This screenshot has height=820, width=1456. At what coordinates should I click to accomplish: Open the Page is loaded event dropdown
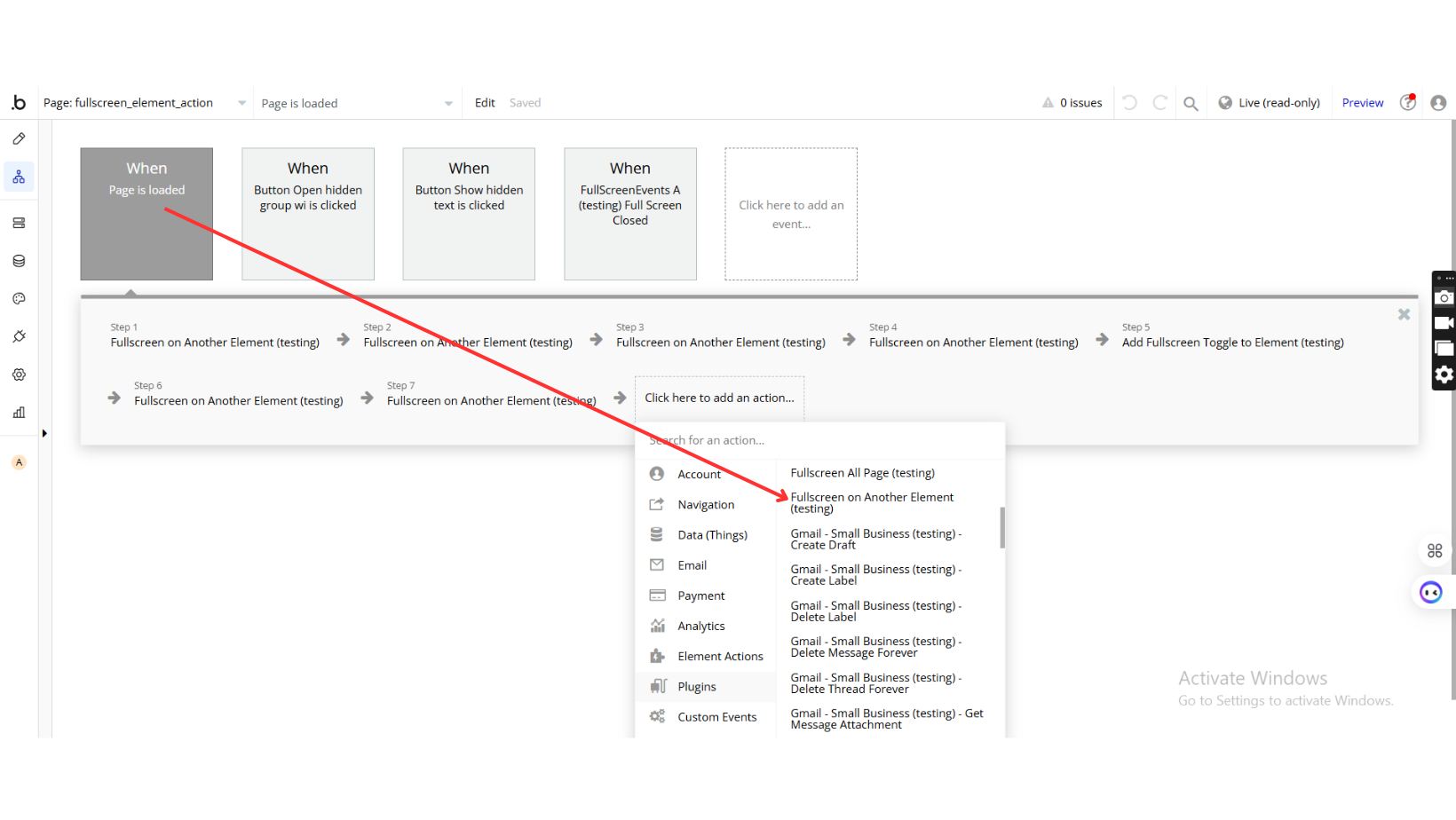point(357,104)
